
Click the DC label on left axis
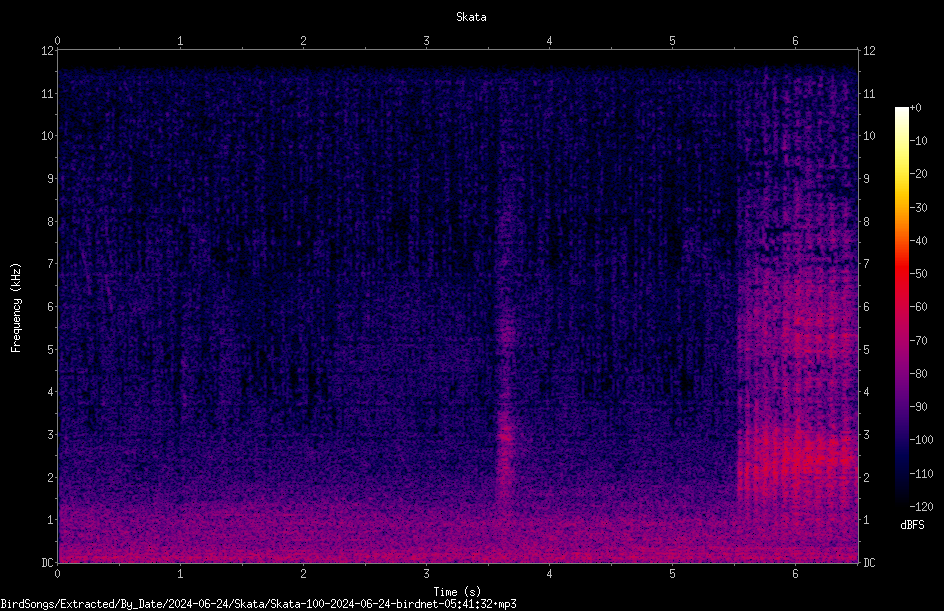pos(48,563)
